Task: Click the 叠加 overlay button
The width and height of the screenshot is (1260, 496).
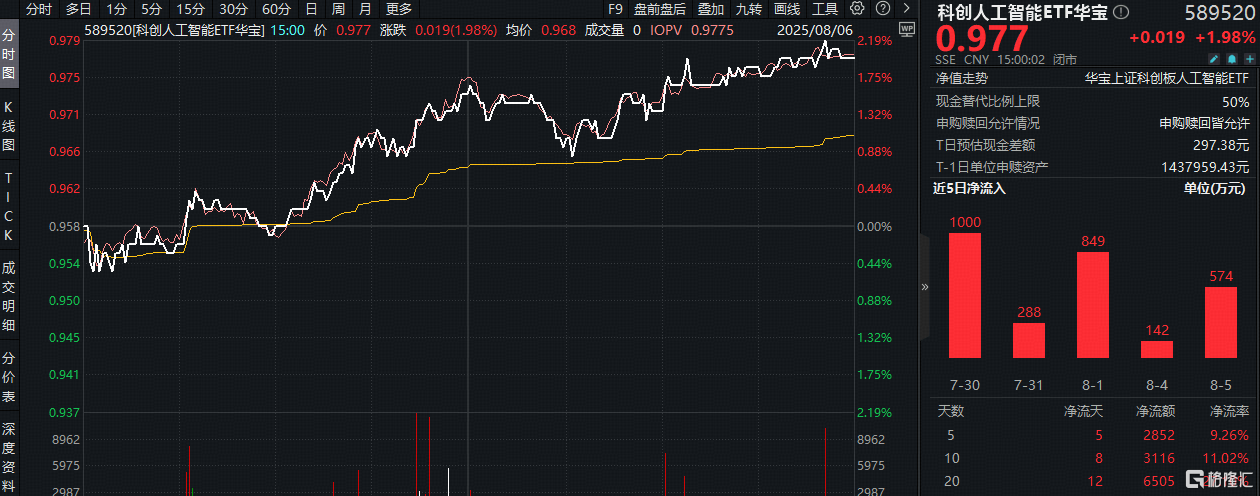Action: [x=711, y=9]
